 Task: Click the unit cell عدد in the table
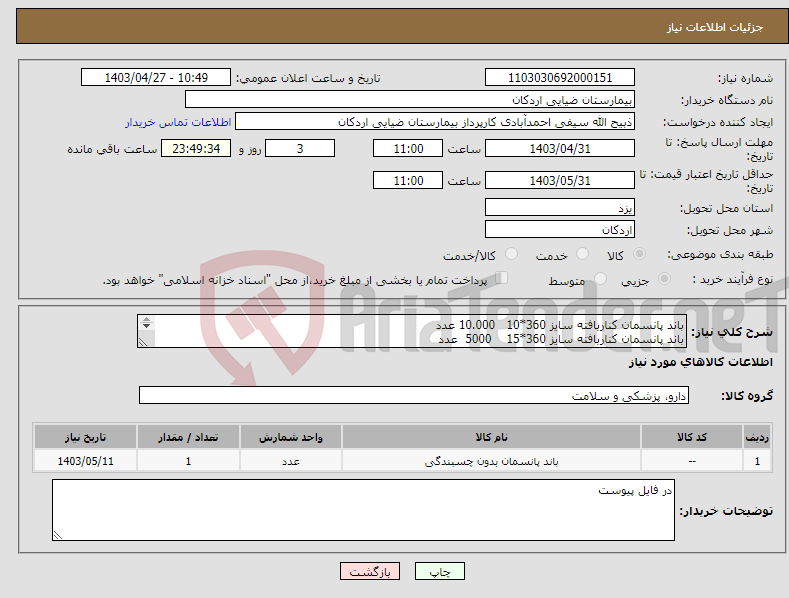(291, 461)
